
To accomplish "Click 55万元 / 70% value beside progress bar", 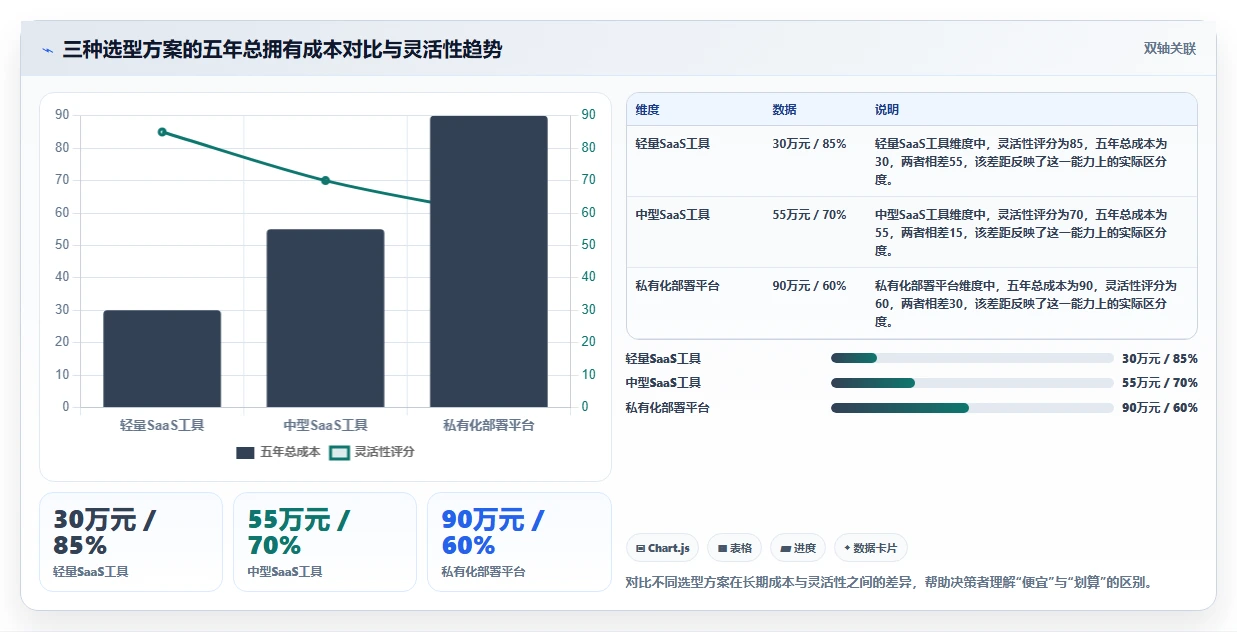I will (x=1160, y=383).
